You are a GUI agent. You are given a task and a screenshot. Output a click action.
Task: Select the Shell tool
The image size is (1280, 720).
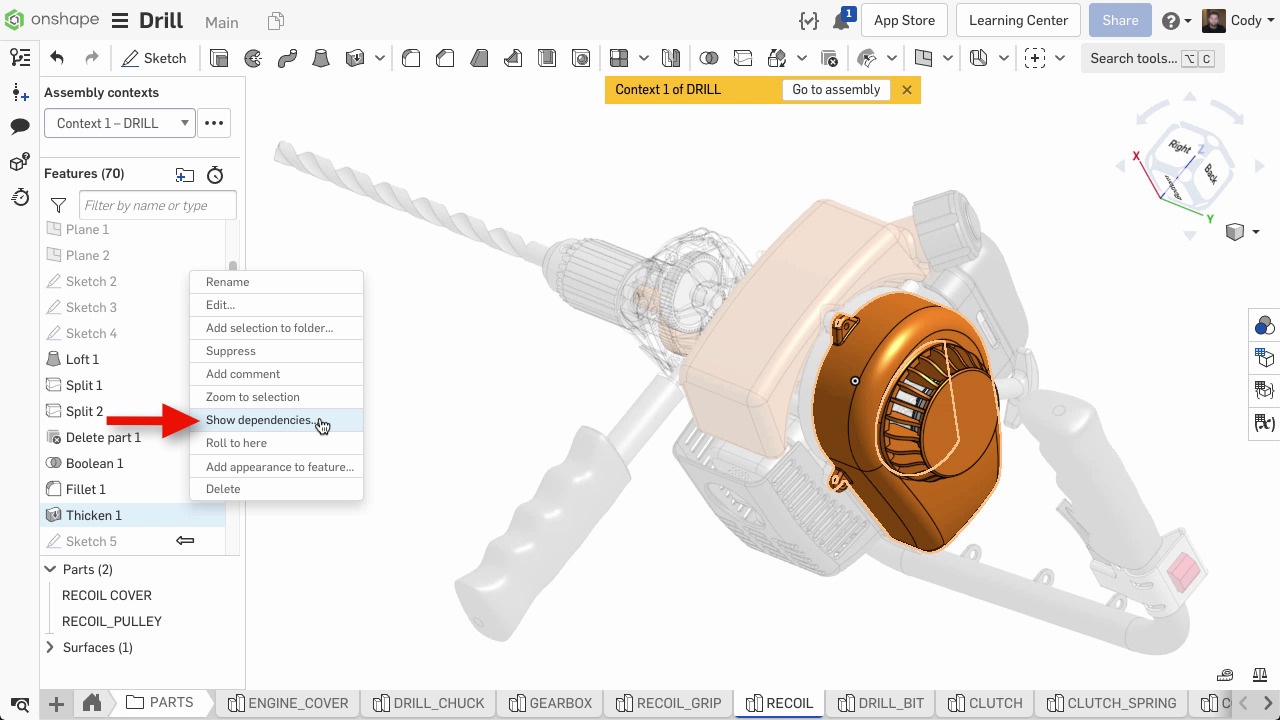point(547,58)
